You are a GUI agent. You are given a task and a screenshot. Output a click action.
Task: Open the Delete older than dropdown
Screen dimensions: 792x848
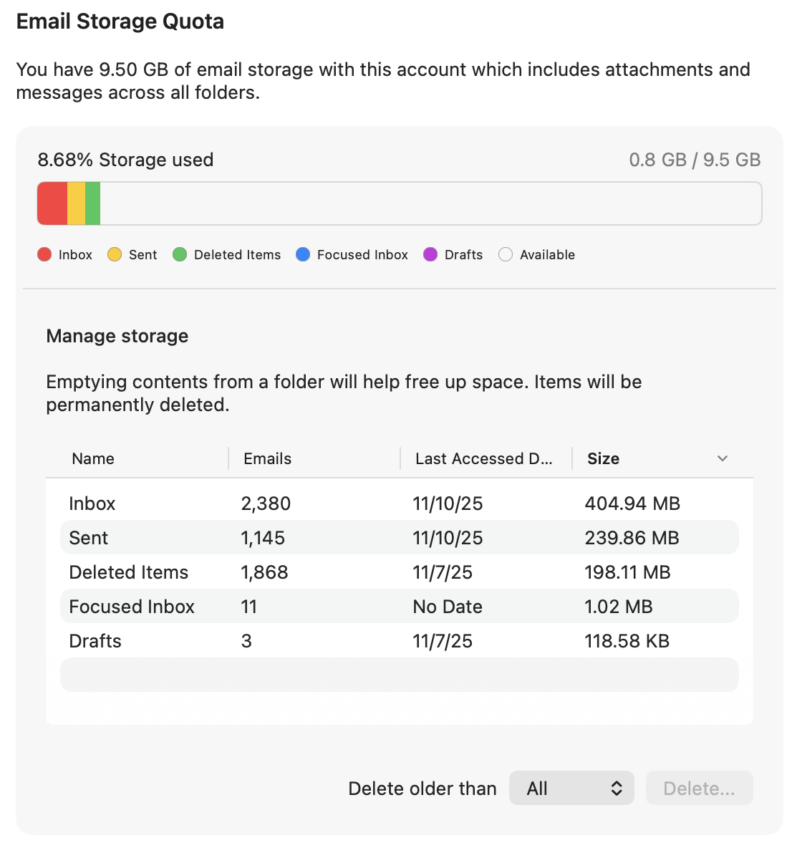571,788
